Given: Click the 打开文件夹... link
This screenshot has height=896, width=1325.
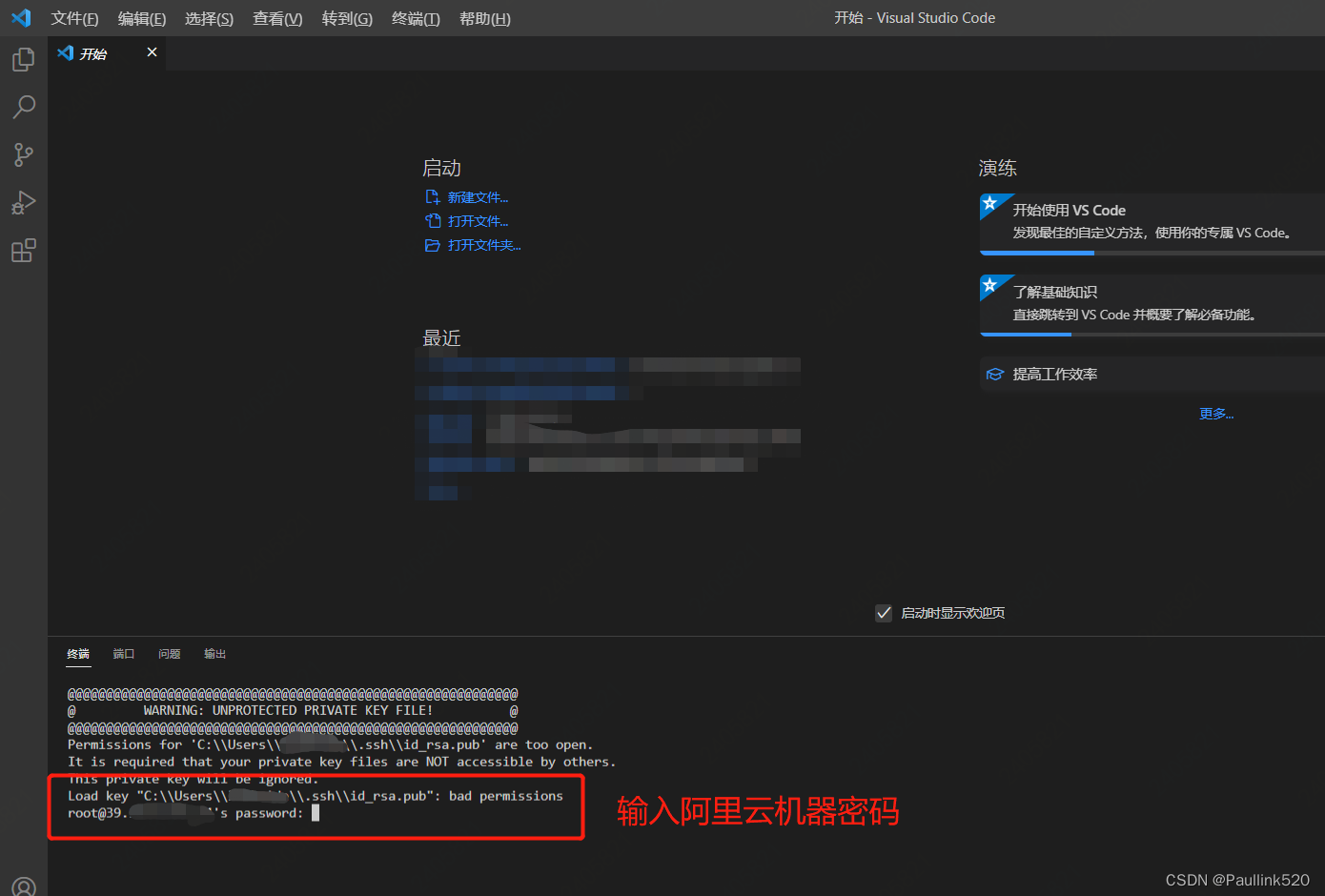Looking at the screenshot, I should [484, 245].
